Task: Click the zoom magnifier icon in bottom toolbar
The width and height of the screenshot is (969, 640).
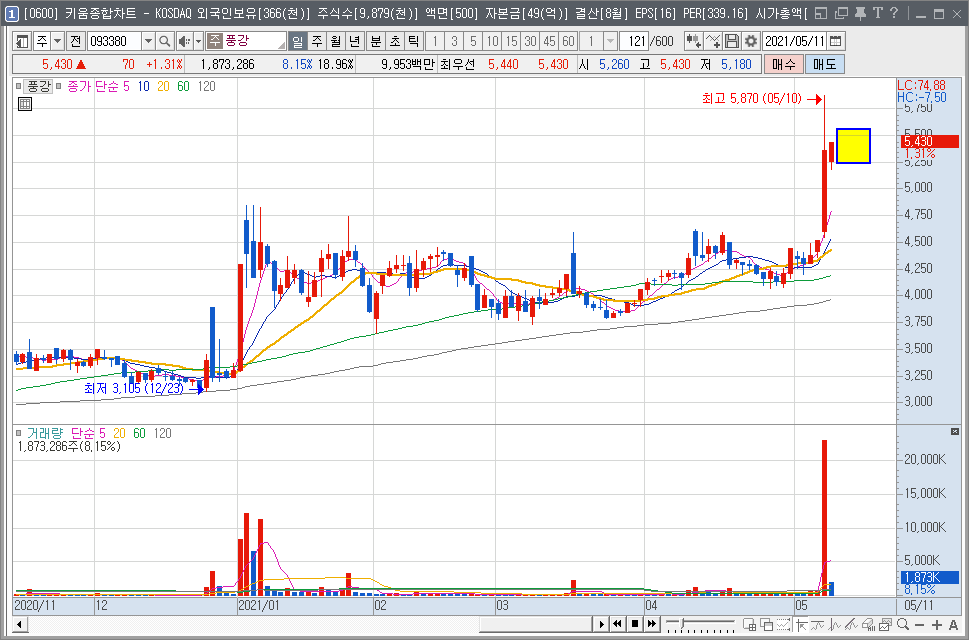Action: coord(903,625)
